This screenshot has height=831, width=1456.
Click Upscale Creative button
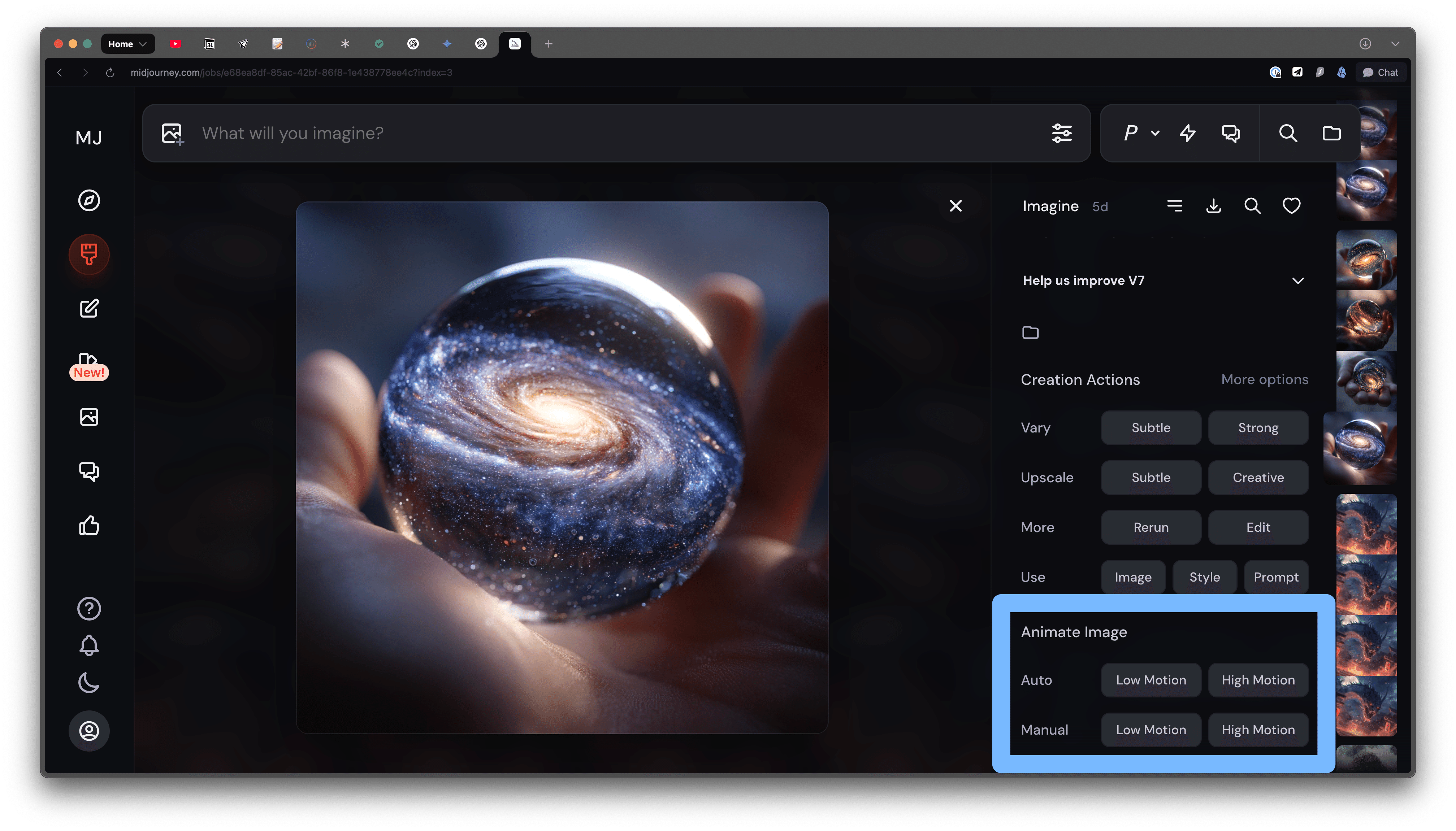(x=1258, y=478)
